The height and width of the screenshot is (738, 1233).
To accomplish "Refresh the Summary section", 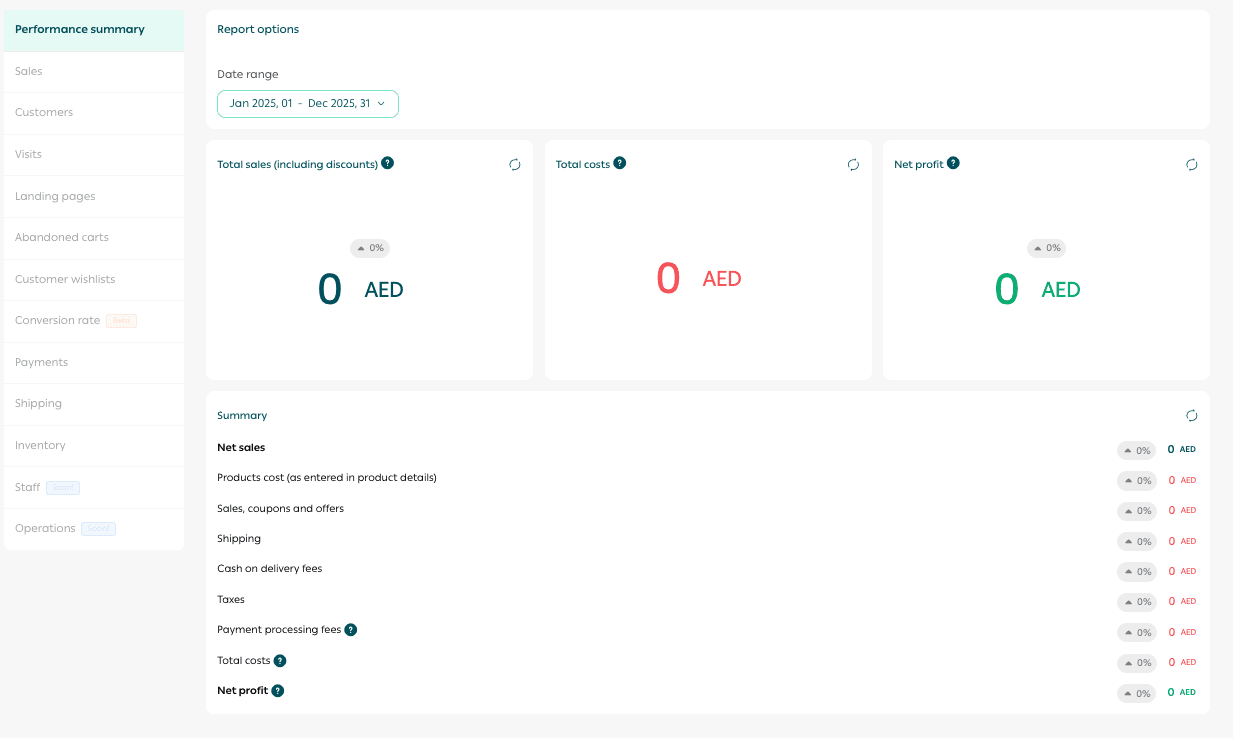I will pos(1191,416).
